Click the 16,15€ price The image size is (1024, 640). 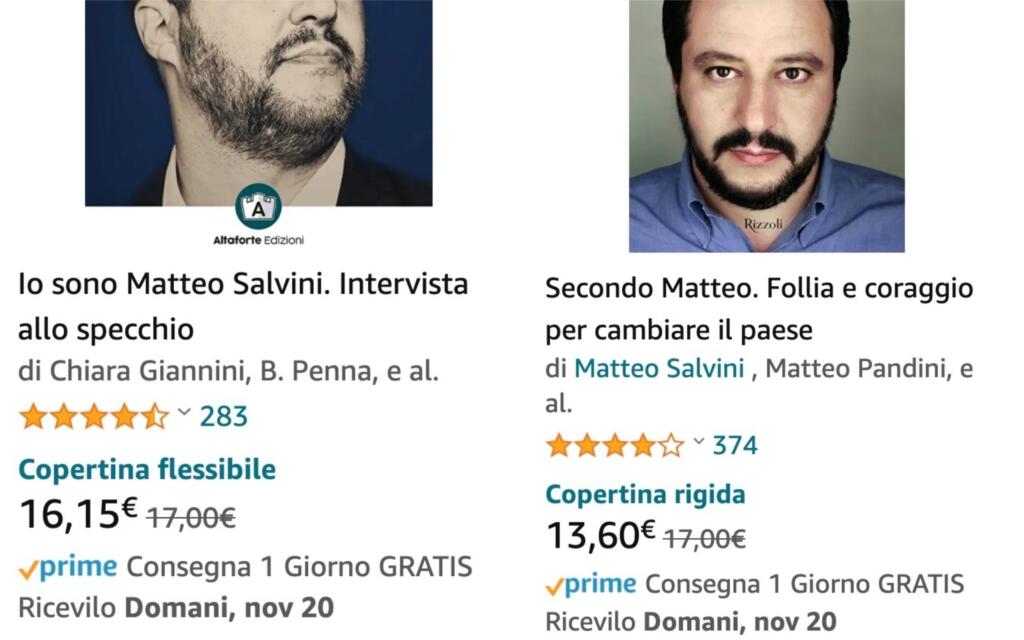click(x=78, y=513)
